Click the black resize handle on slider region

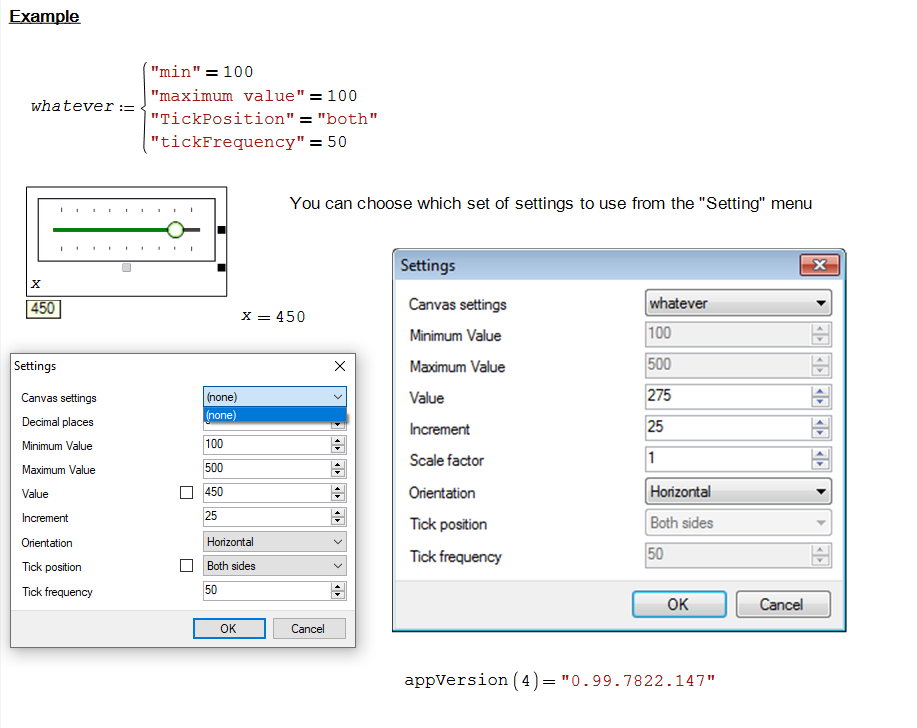pyautogui.click(x=221, y=230)
